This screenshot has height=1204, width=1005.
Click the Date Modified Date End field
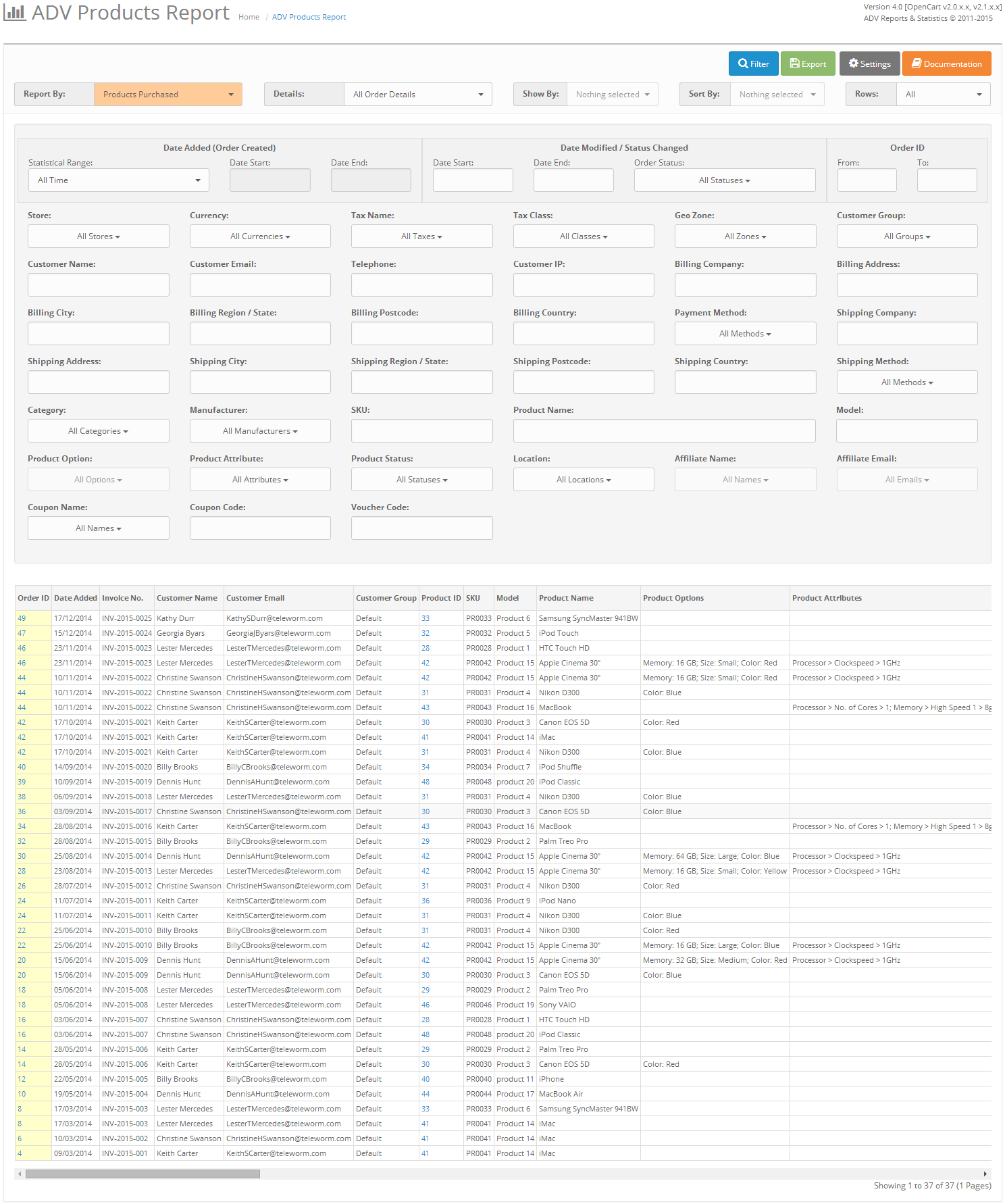click(x=573, y=180)
